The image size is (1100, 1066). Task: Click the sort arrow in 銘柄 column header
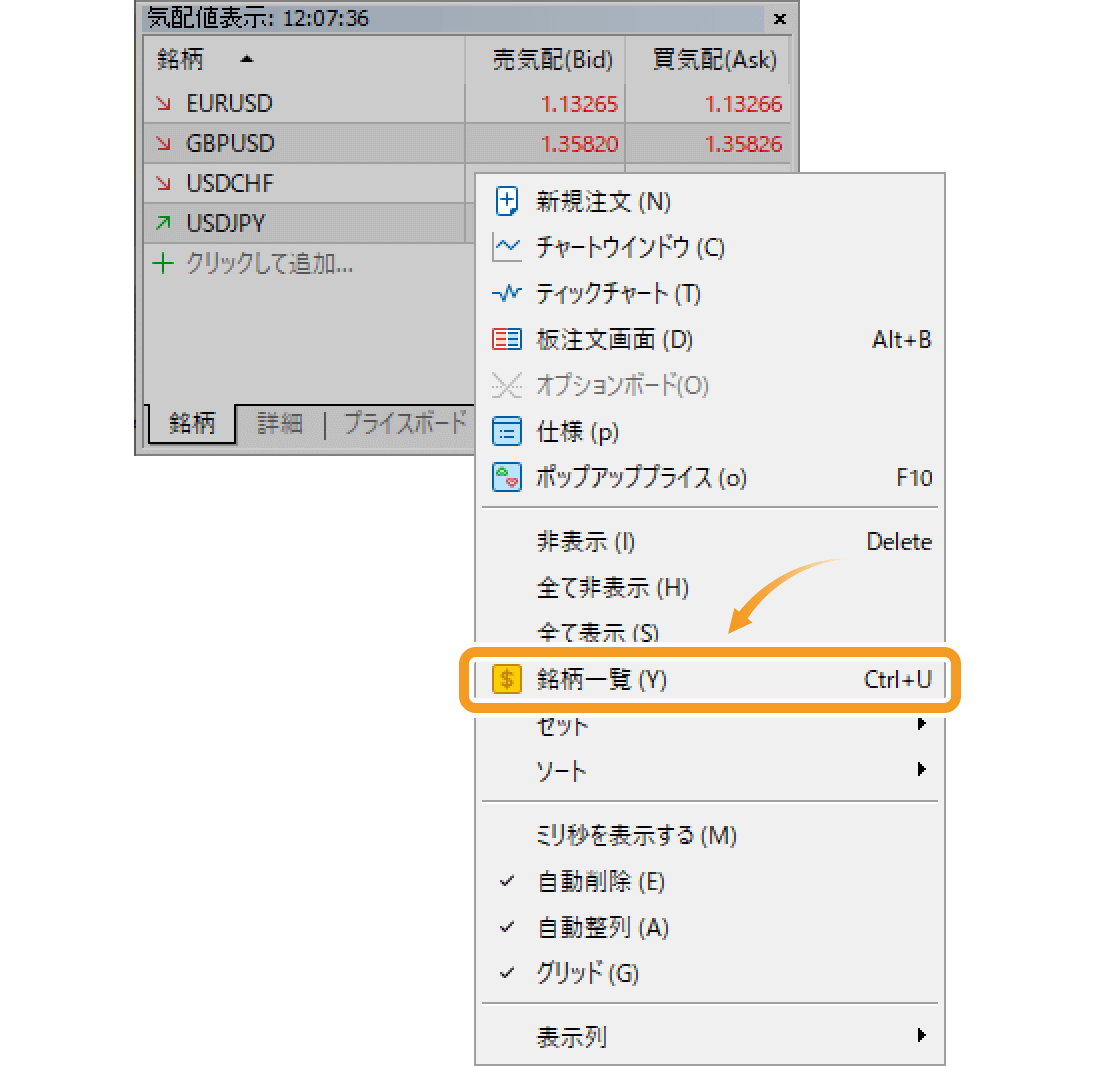click(246, 60)
